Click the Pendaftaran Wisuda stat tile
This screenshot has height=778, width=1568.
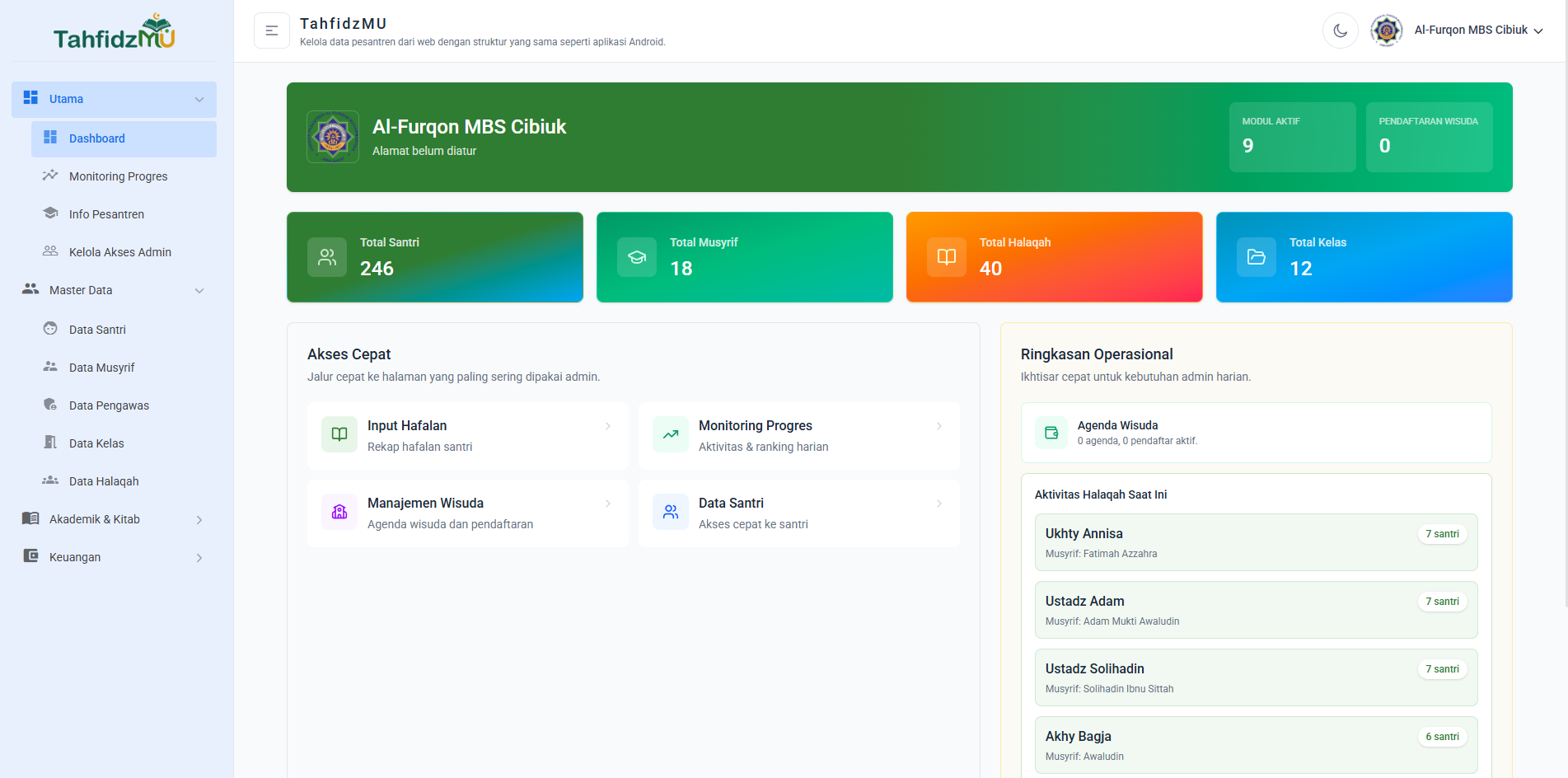pyautogui.click(x=1429, y=137)
